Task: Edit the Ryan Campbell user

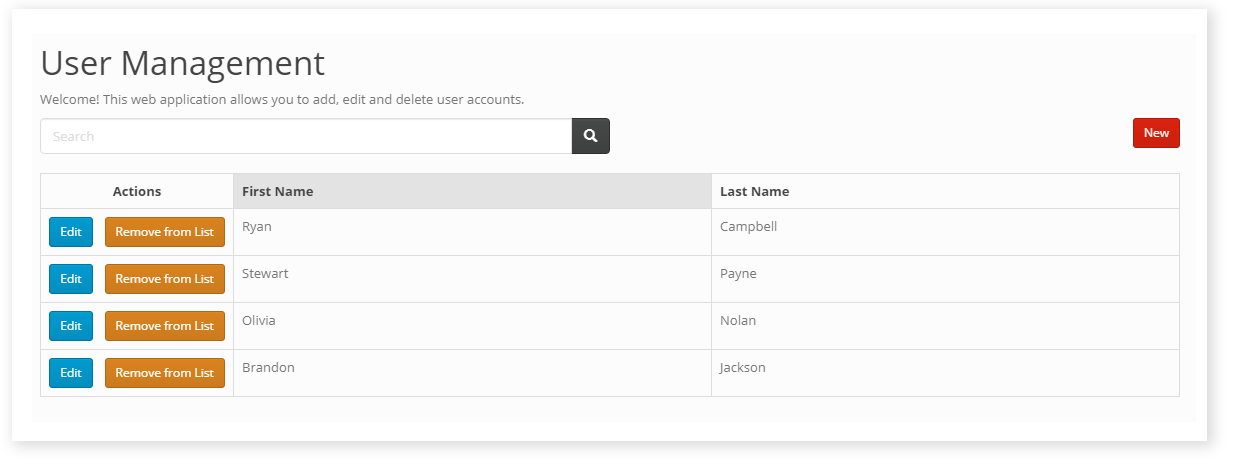Action: tap(71, 232)
